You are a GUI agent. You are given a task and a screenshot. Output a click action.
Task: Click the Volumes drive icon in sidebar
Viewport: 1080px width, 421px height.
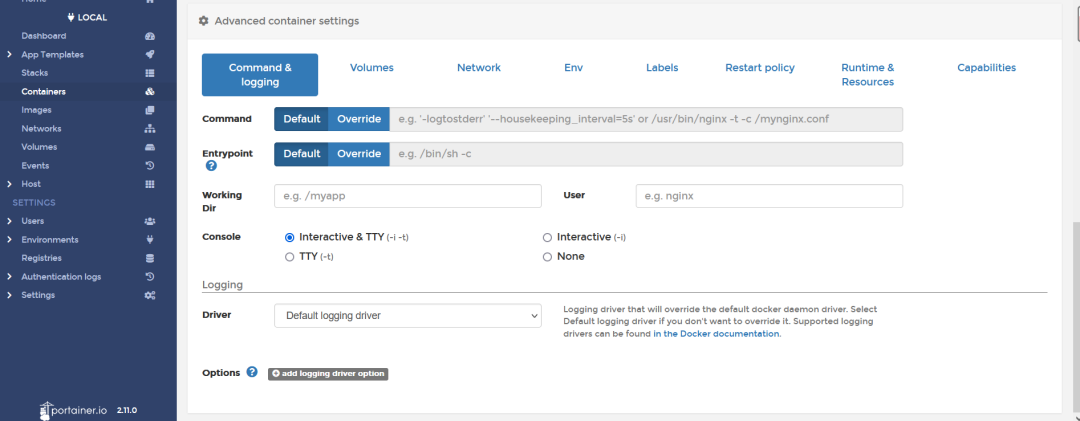pyautogui.click(x=149, y=147)
